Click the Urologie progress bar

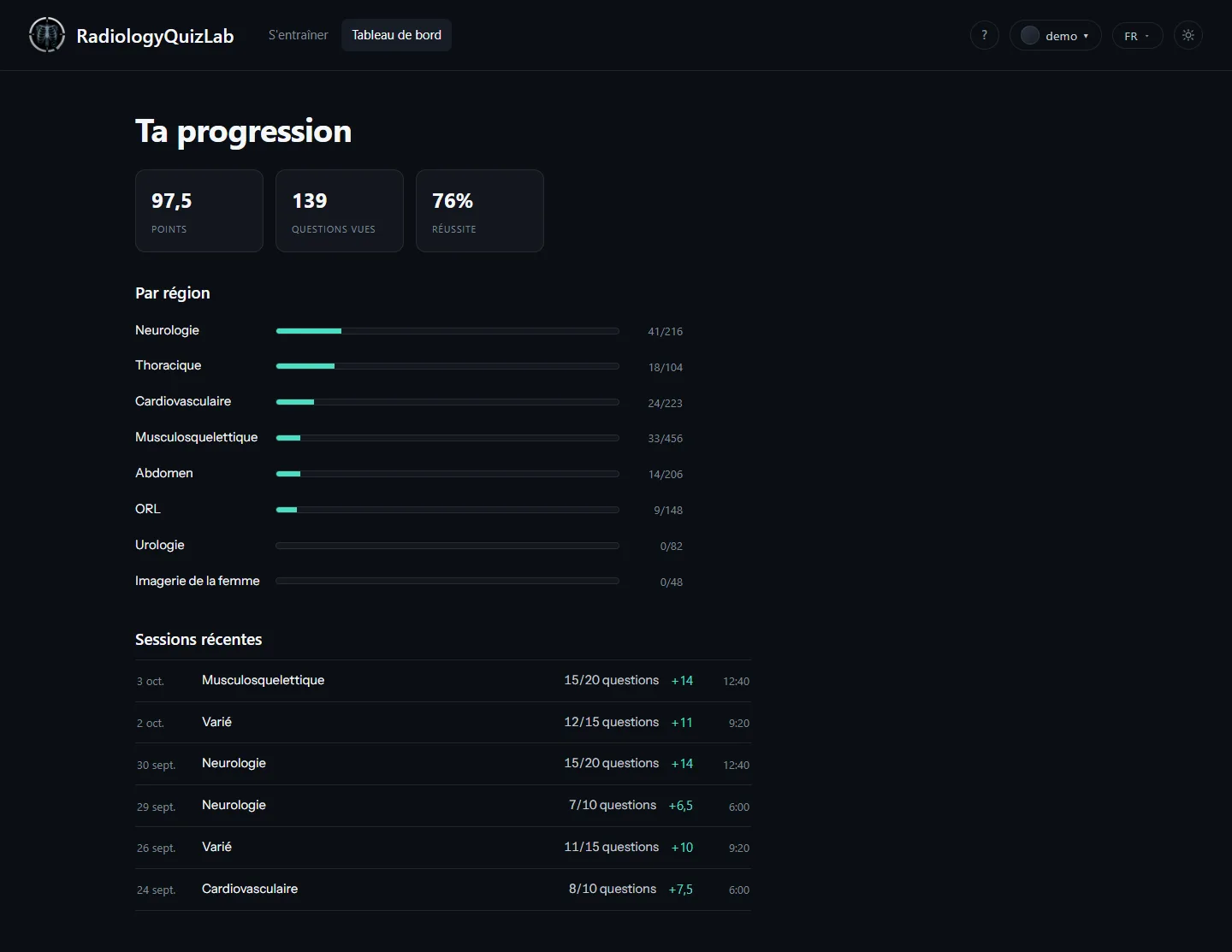pos(447,546)
